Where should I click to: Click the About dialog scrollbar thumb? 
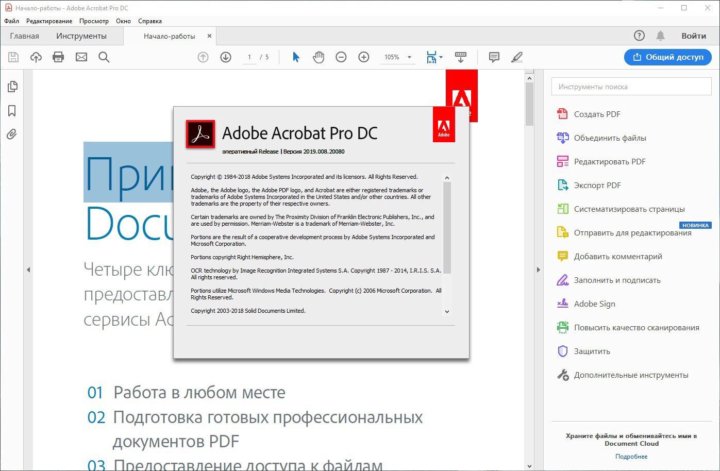point(447,228)
